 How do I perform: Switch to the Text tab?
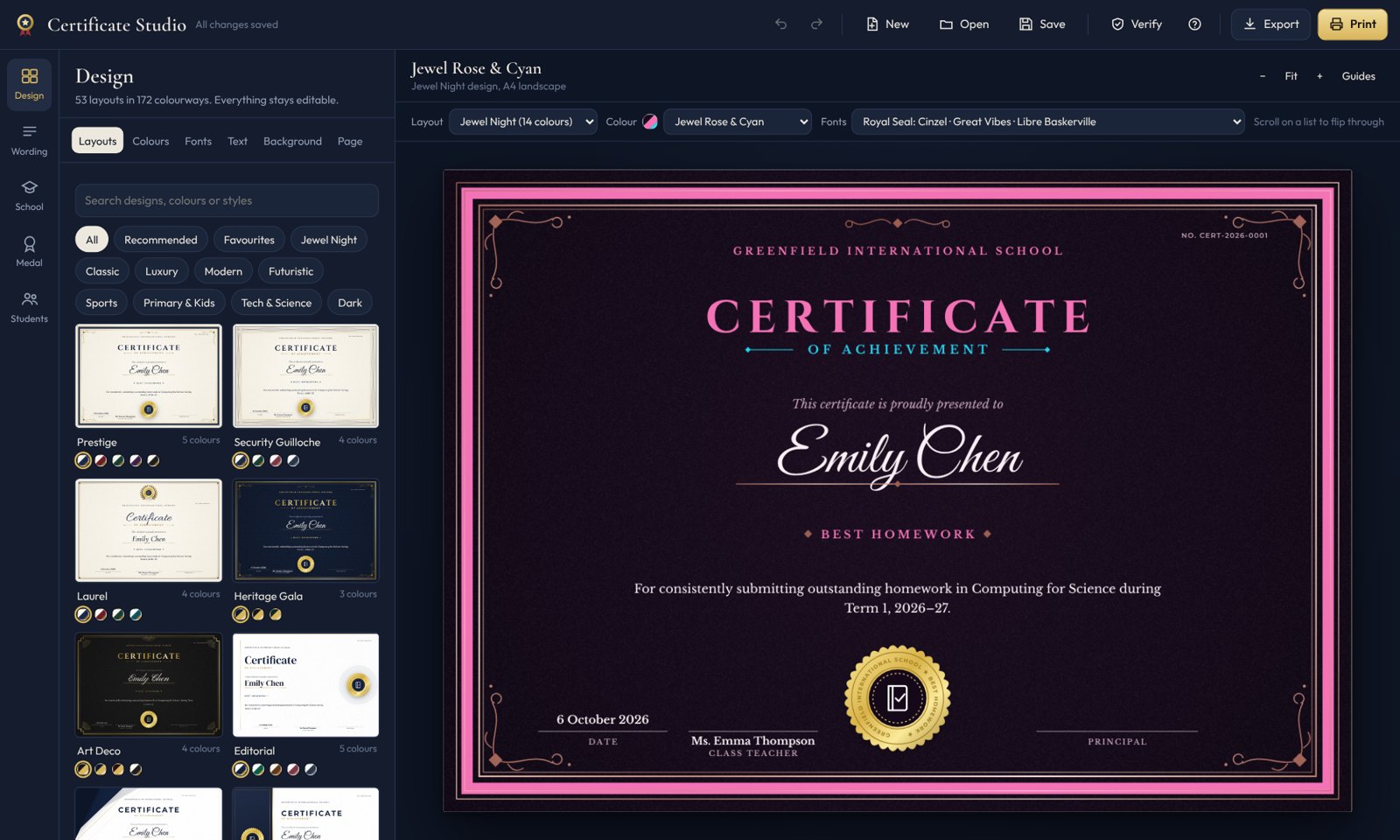point(237,141)
